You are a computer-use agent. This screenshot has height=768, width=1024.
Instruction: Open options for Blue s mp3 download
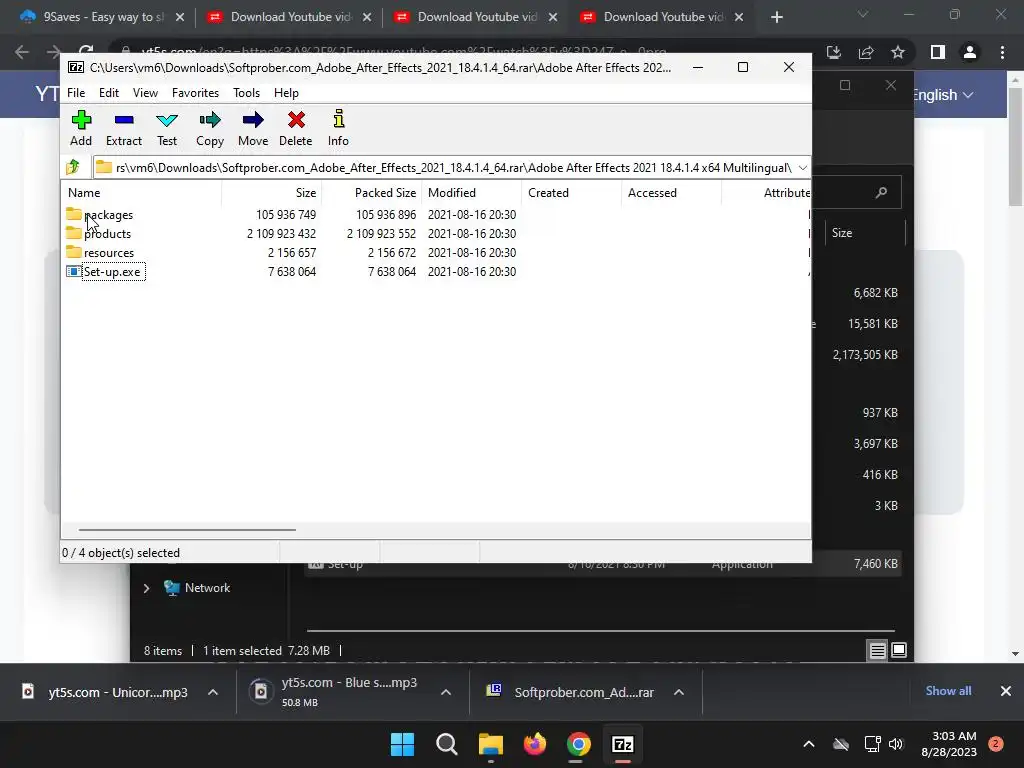coord(445,692)
